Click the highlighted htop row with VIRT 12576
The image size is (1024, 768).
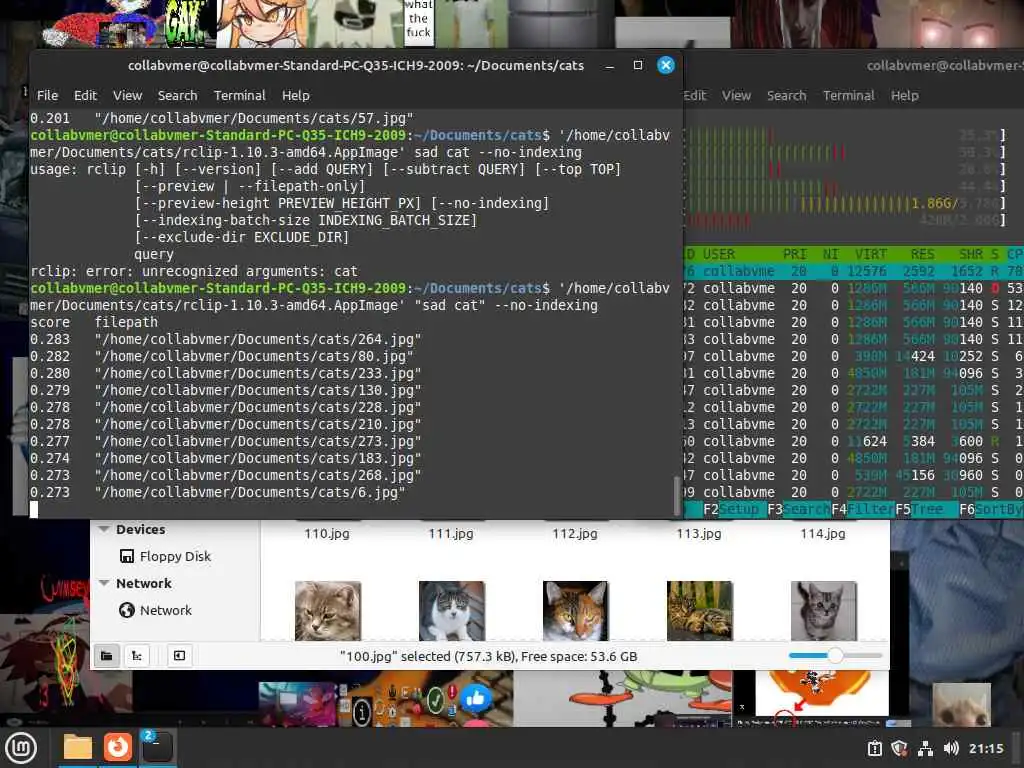(x=854, y=271)
